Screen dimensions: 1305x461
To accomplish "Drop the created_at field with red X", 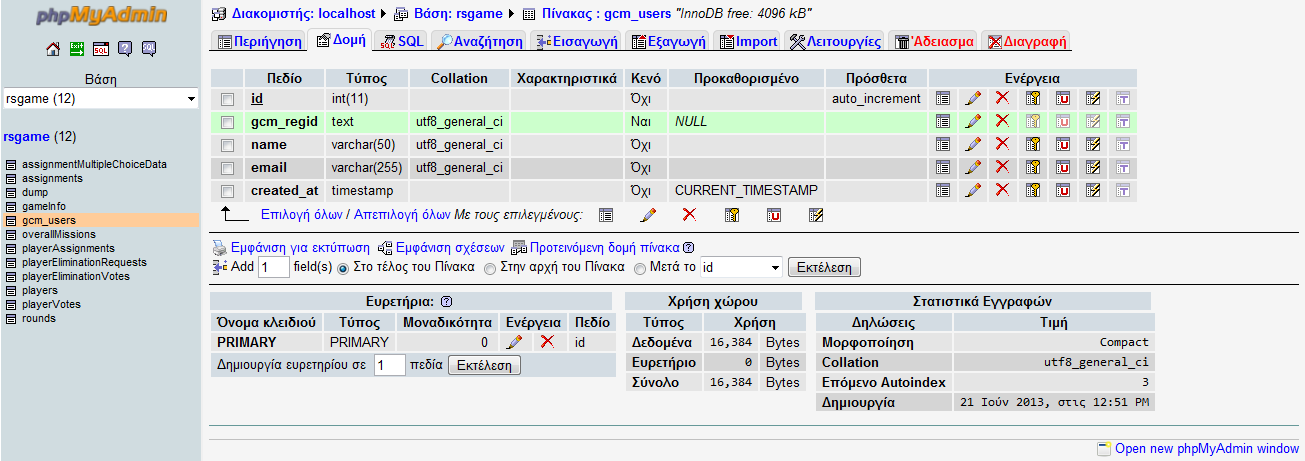I will tap(1002, 190).
